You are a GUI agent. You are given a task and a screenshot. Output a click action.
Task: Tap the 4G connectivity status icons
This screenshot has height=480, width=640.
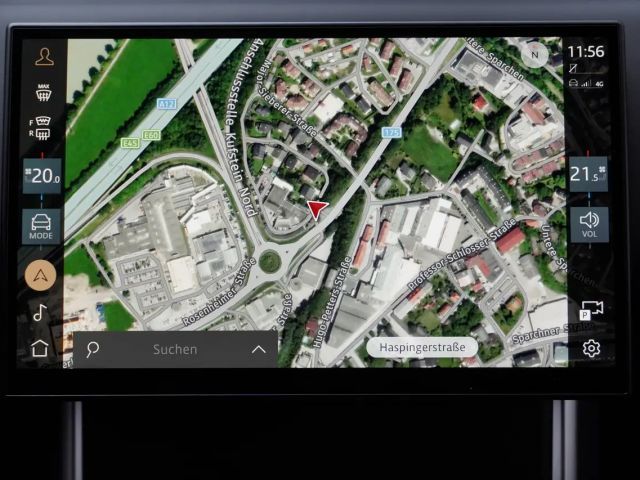coord(586,84)
